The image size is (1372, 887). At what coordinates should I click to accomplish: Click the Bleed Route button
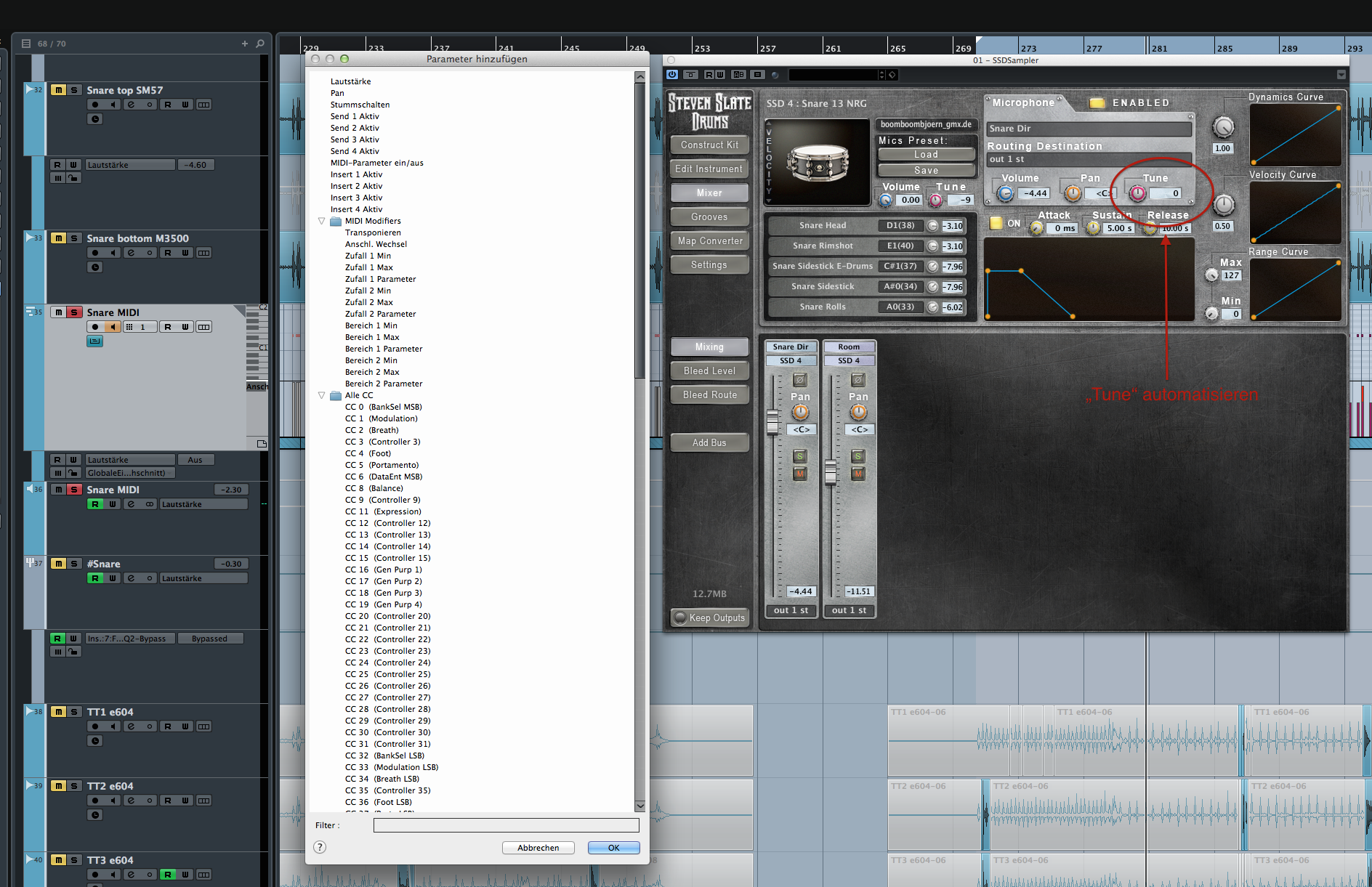tap(710, 395)
